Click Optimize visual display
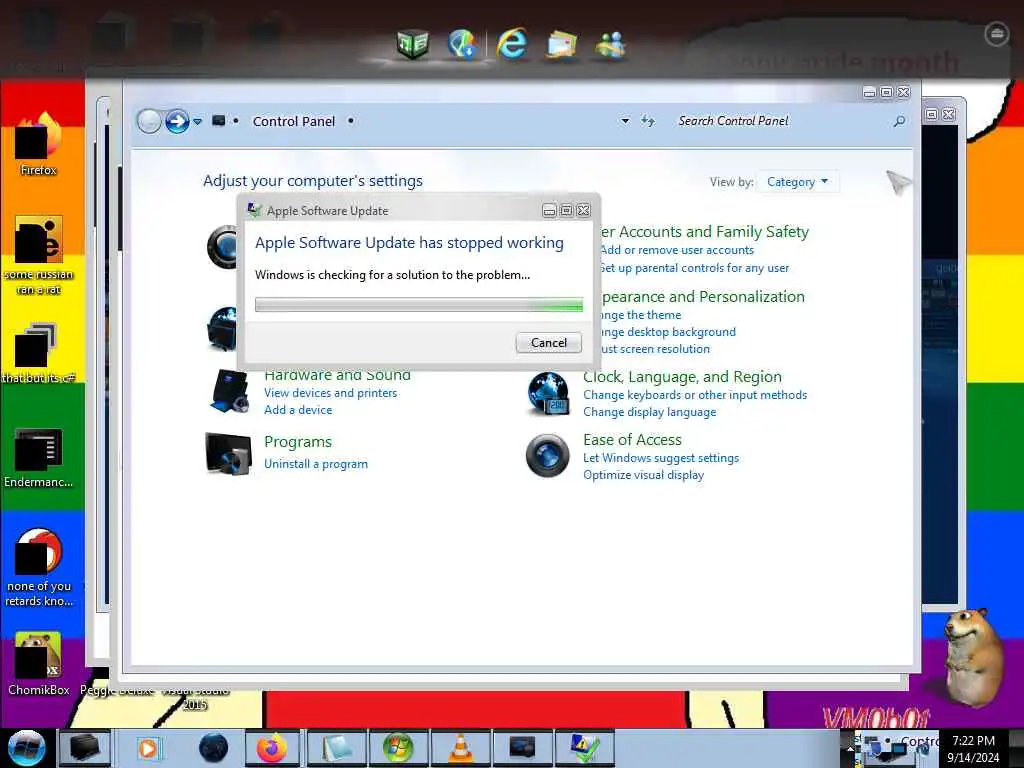The width and height of the screenshot is (1024, 768). pos(643,475)
